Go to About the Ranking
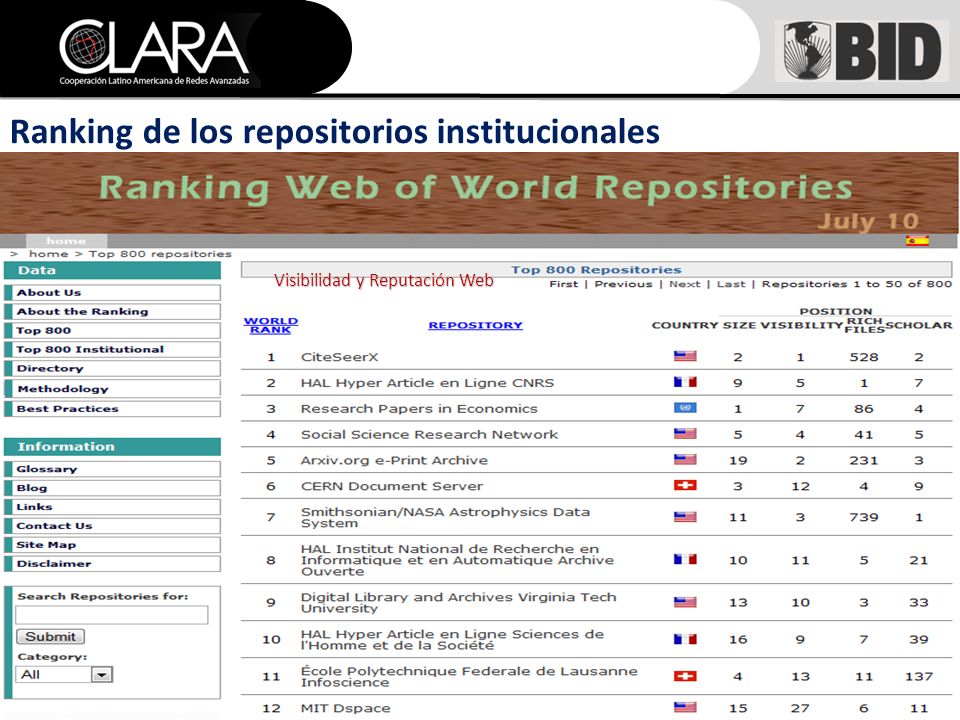 click(113, 312)
